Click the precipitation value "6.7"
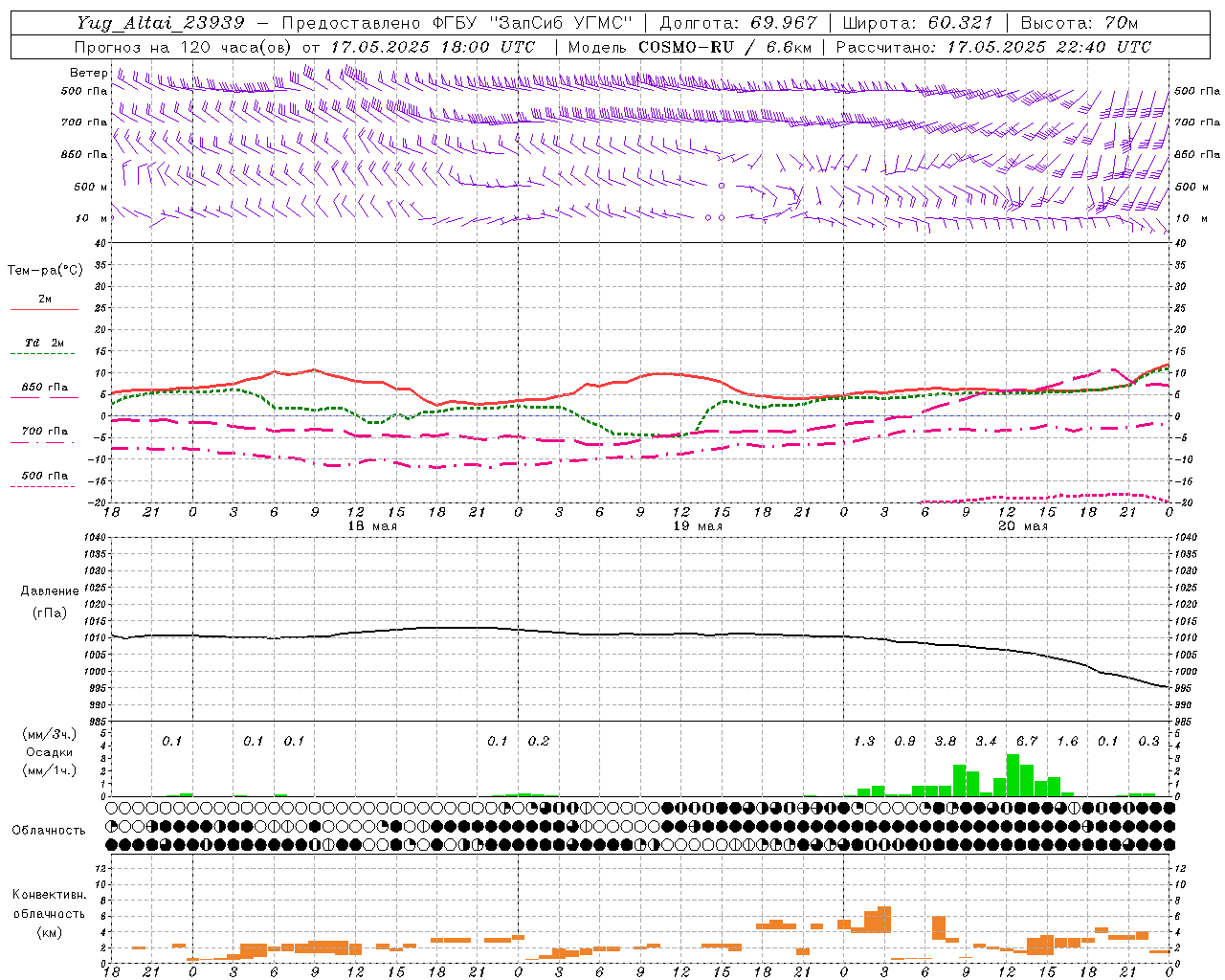The image size is (1225, 980). (1027, 741)
